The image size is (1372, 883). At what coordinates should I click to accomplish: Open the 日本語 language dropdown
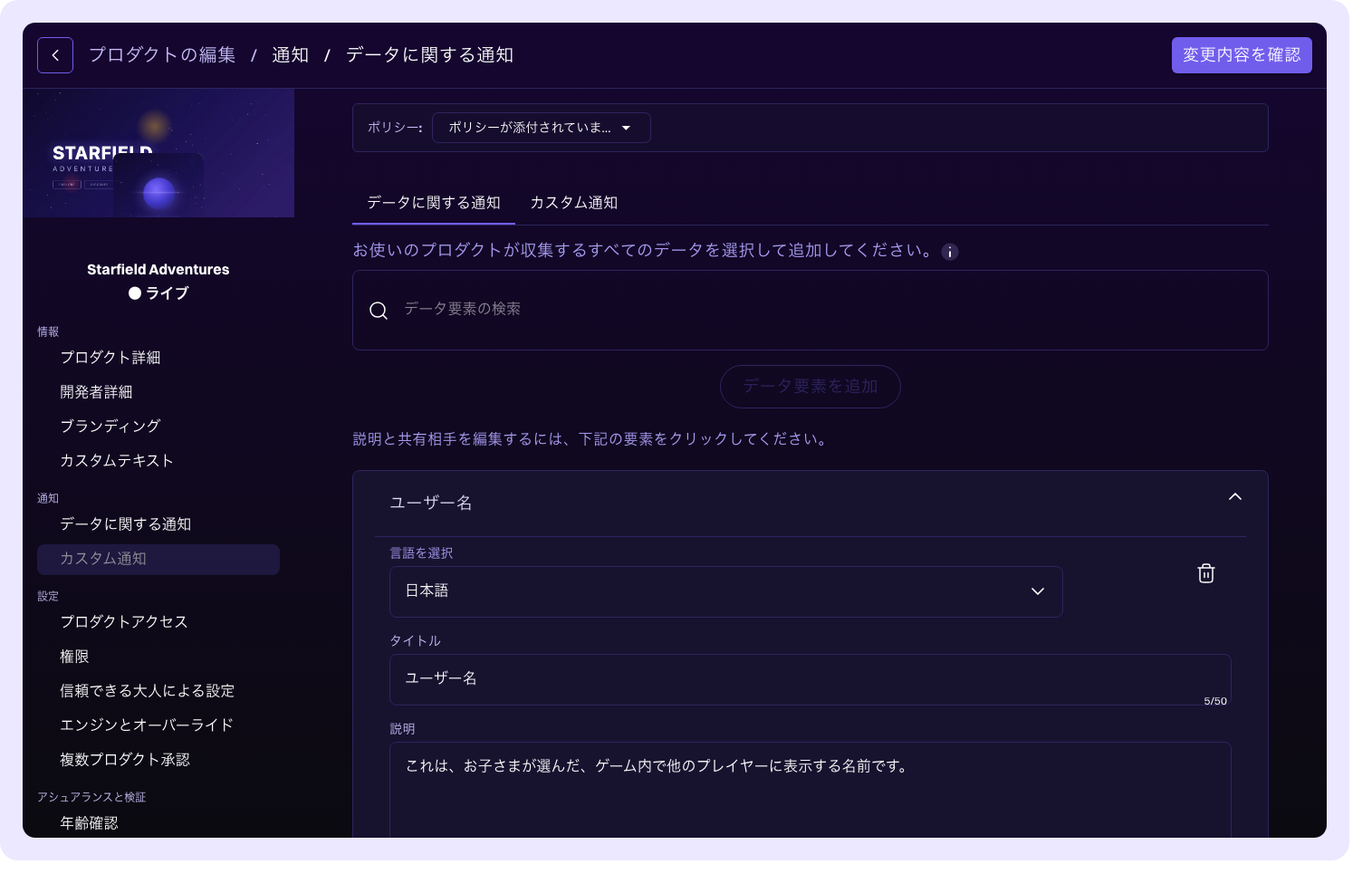725,591
